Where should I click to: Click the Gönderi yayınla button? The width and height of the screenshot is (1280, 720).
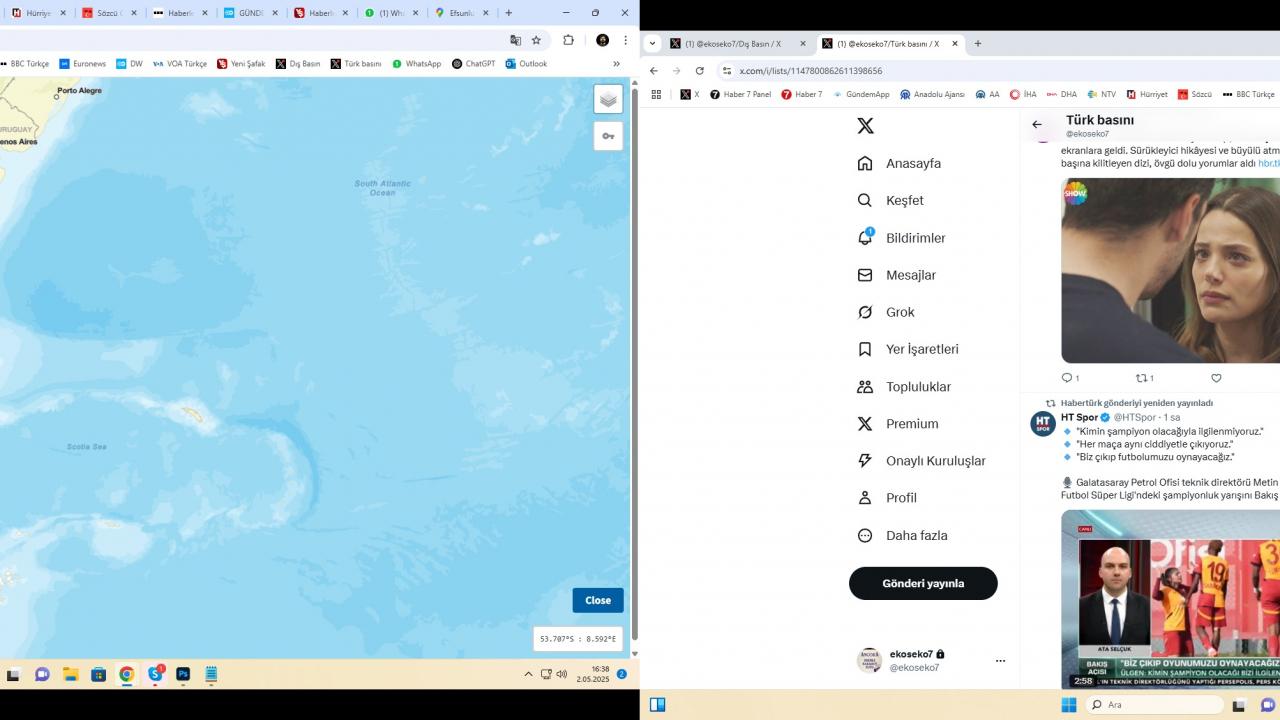(x=923, y=583)
